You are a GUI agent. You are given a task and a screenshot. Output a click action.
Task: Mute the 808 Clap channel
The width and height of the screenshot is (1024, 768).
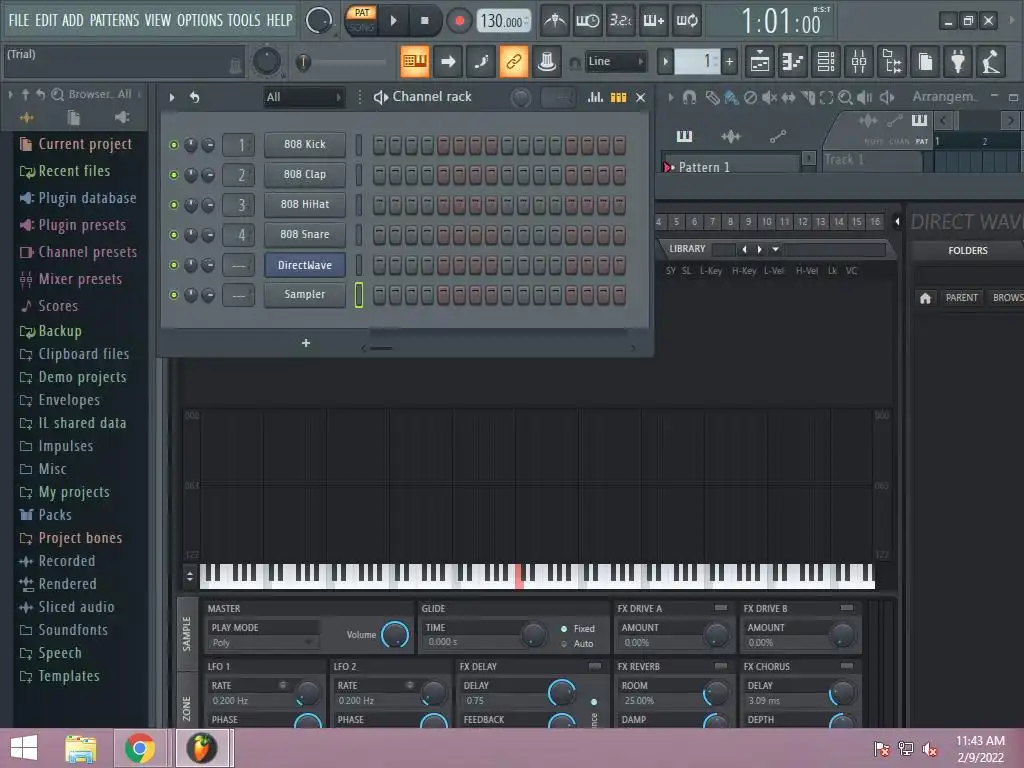[174, 175]
